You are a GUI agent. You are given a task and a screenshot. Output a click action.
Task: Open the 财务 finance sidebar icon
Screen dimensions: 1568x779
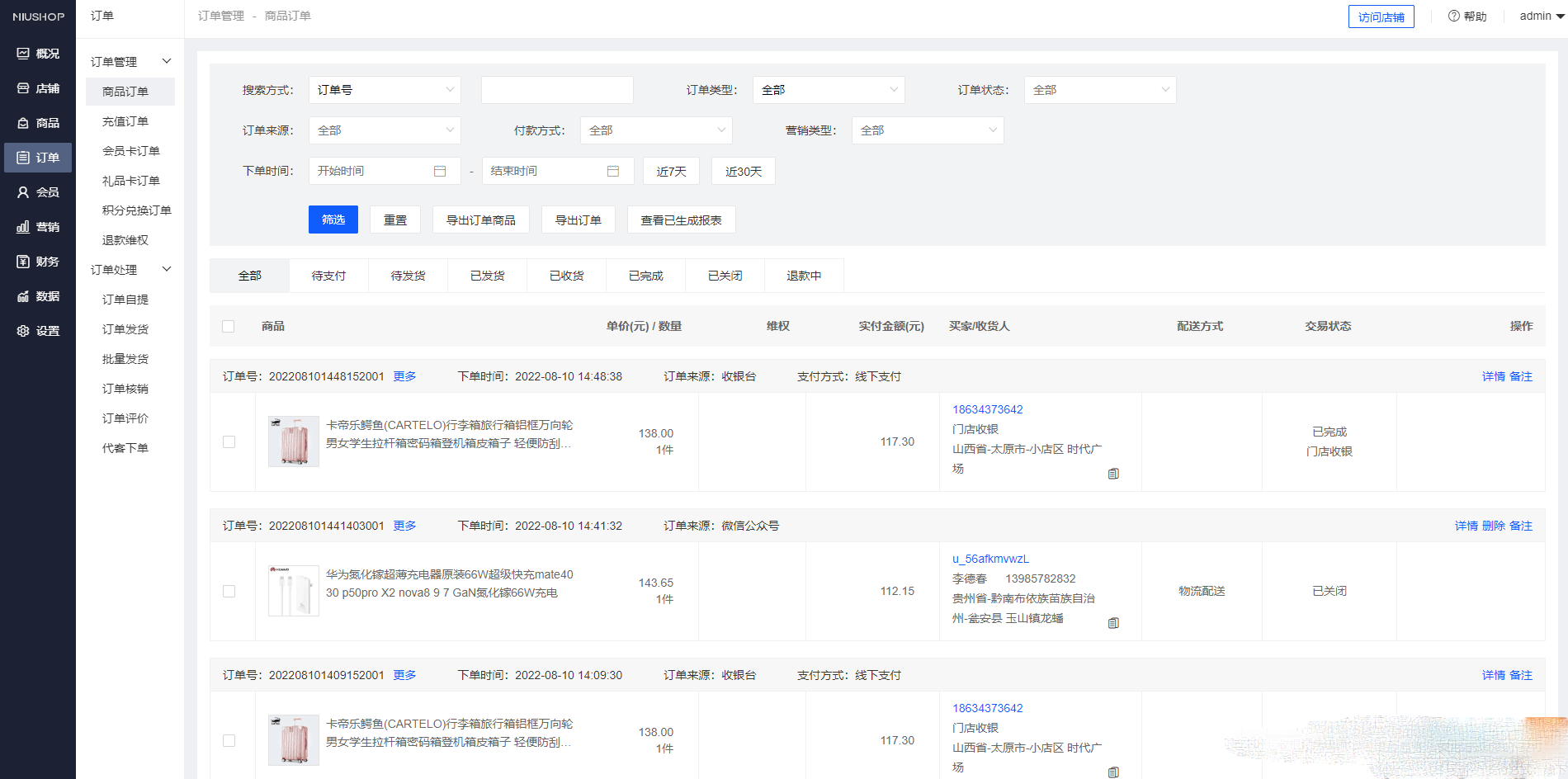click(x=23, y=262)
